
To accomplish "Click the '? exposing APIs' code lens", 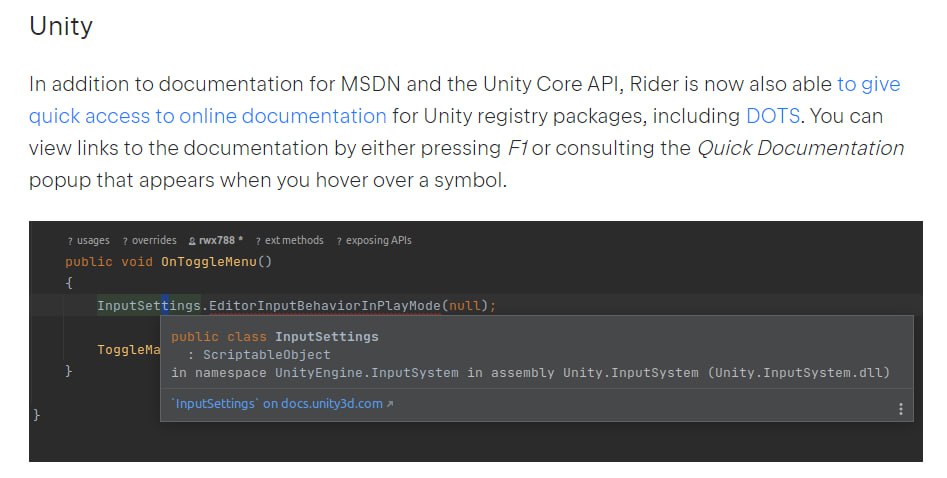I will tap(374, 241).
